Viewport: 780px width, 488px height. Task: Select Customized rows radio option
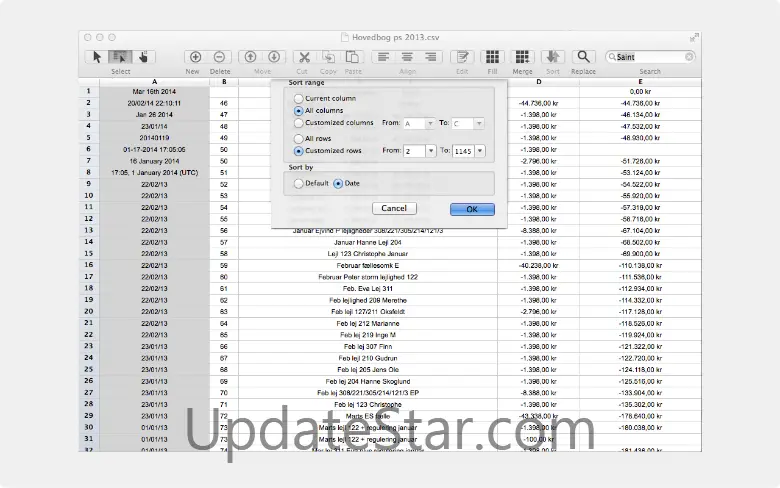tap(298, 151)
